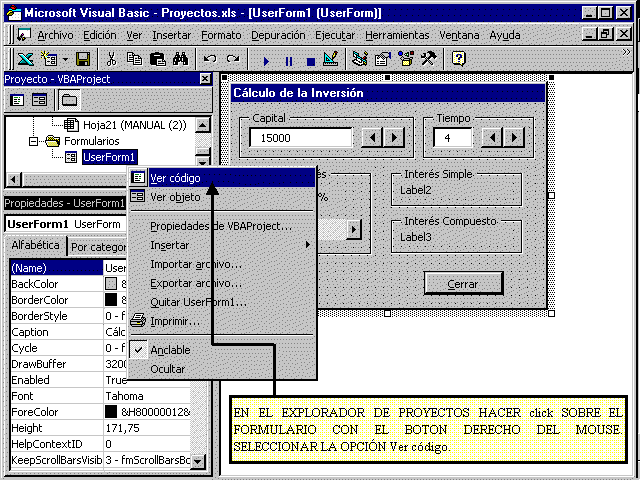This screenshot has height=480, width=640.
Task: Click the Redo toolbar icon
Action: pyautogui.click(x=233, y=60)
